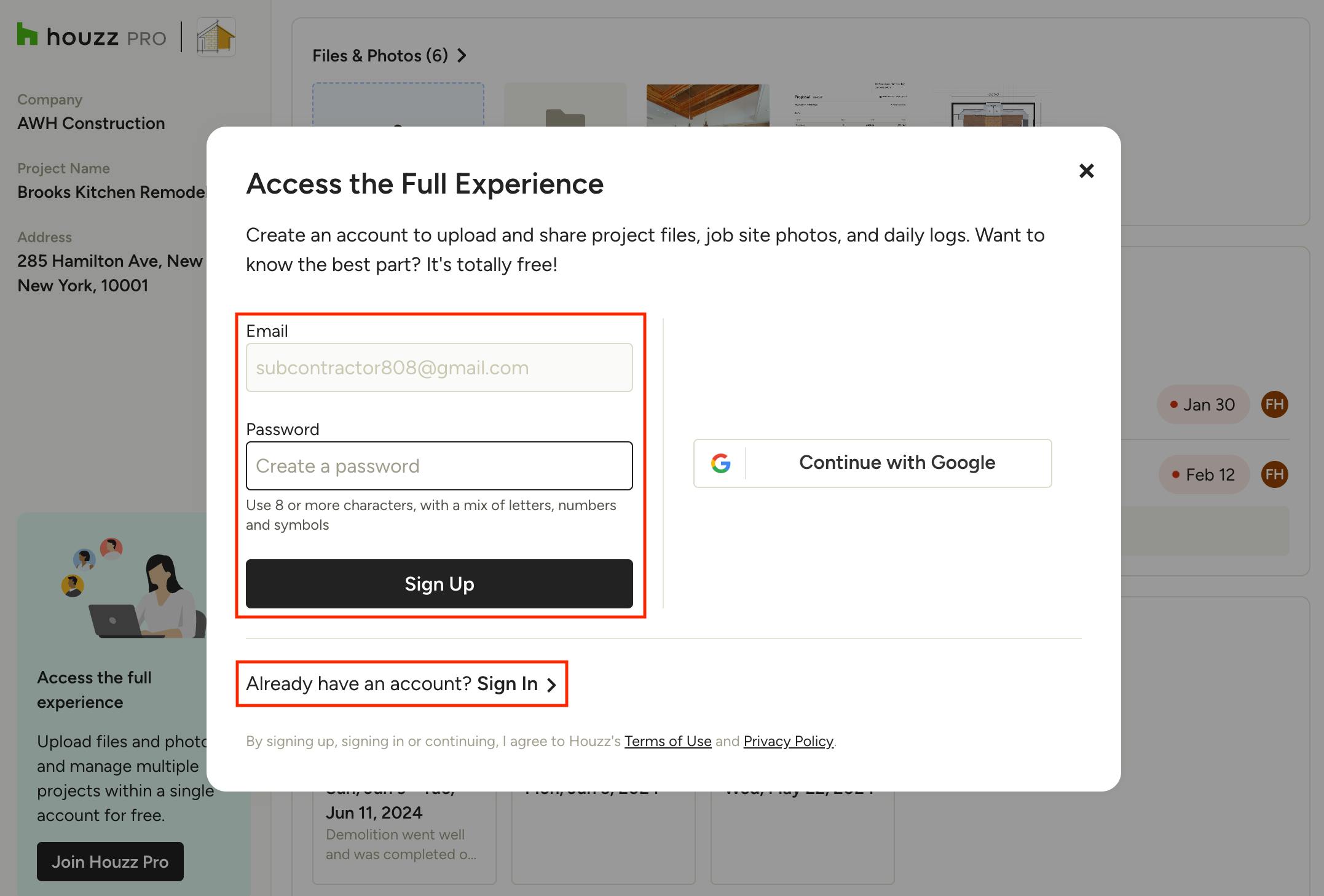Image resolution: width=1324 pixels, height=896 pixels.
Task: Open the Terms of Use link
Action: (668, 741)
